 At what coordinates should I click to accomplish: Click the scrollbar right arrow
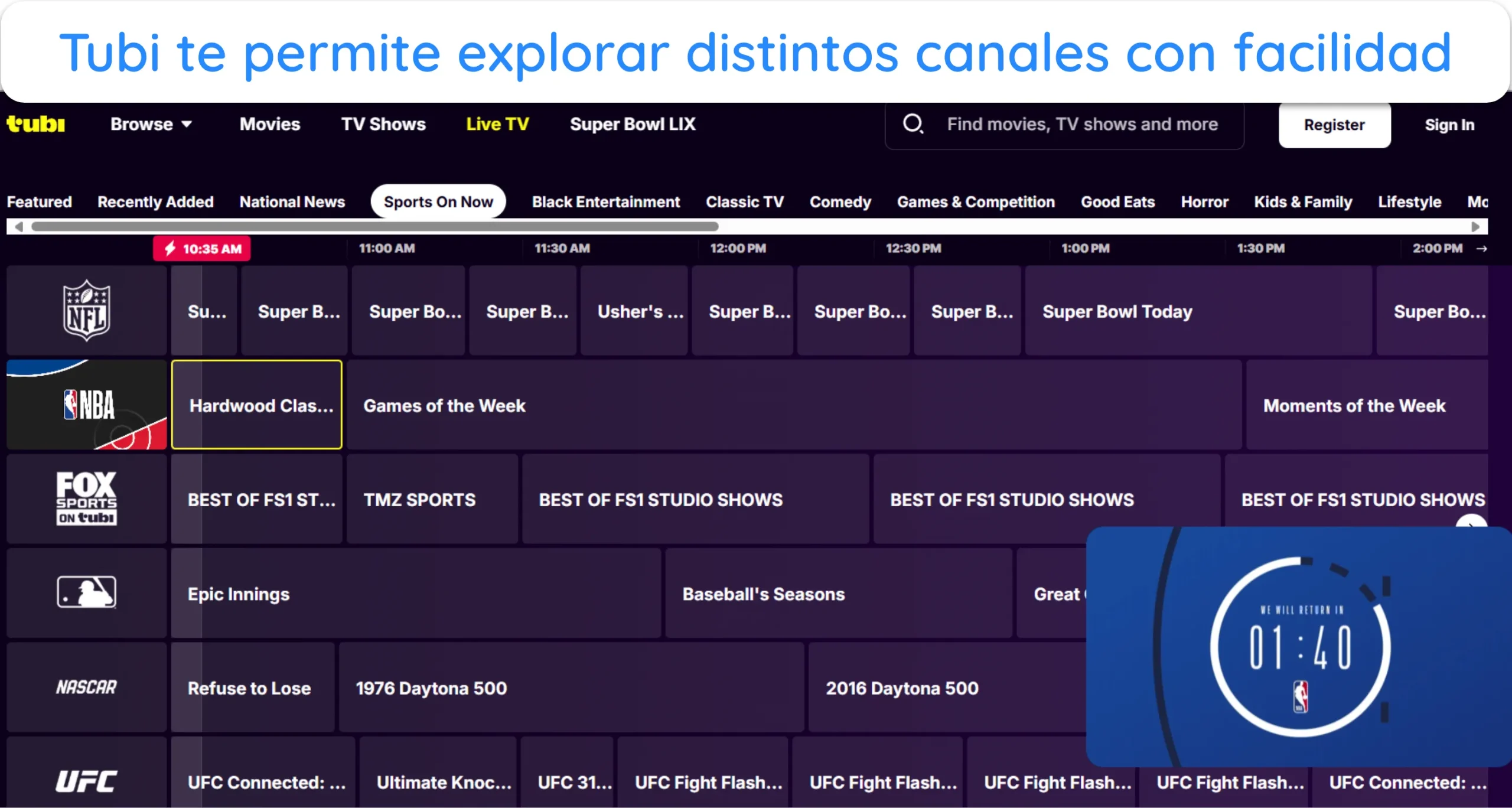click(x=1475, y=226)
